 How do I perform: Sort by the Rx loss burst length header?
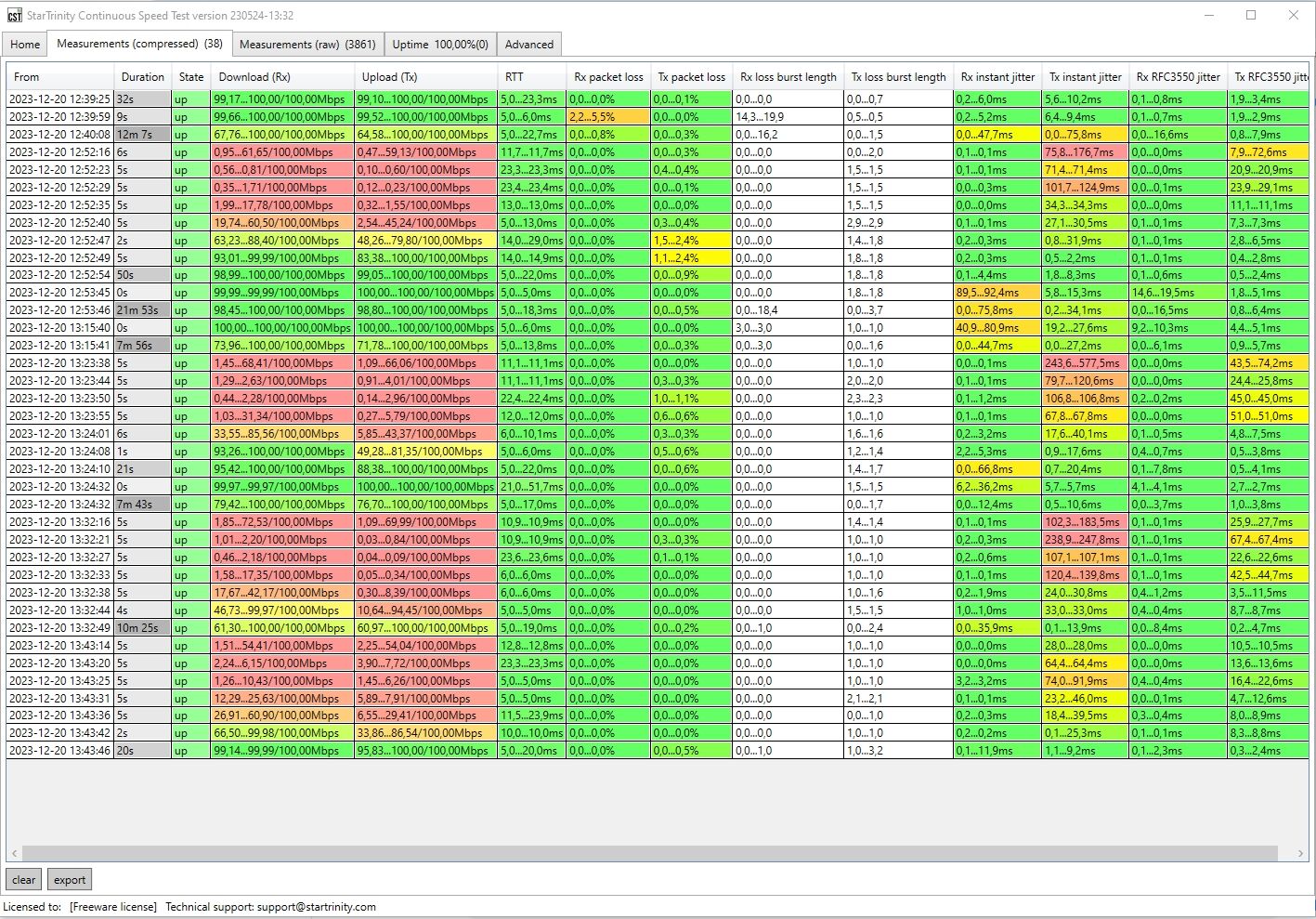point(788,77)
